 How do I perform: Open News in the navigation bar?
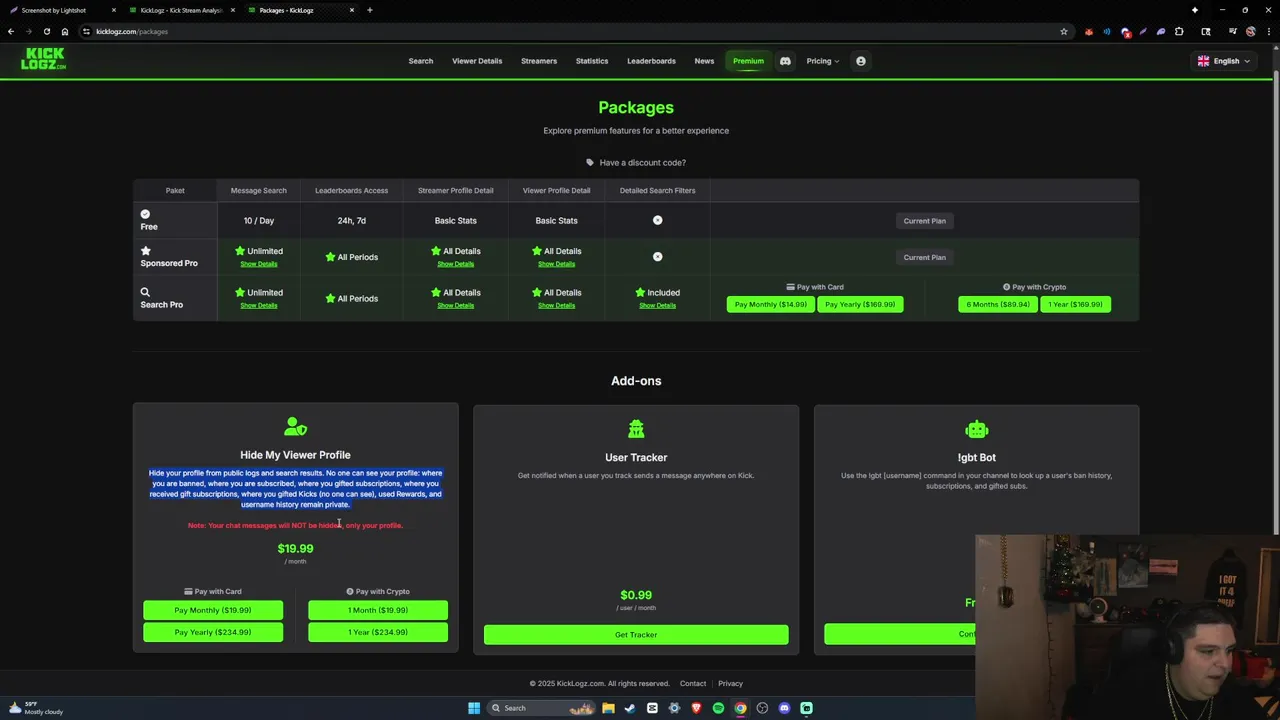click(x=704, y=61)
